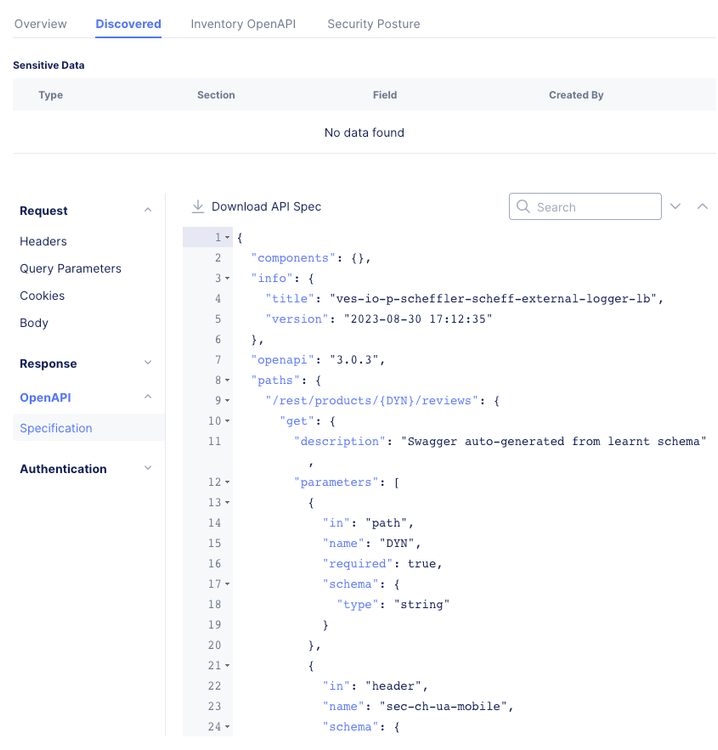Collapse the OpenAPI section
Screen dimensions: 718x750
pos(148,397)
